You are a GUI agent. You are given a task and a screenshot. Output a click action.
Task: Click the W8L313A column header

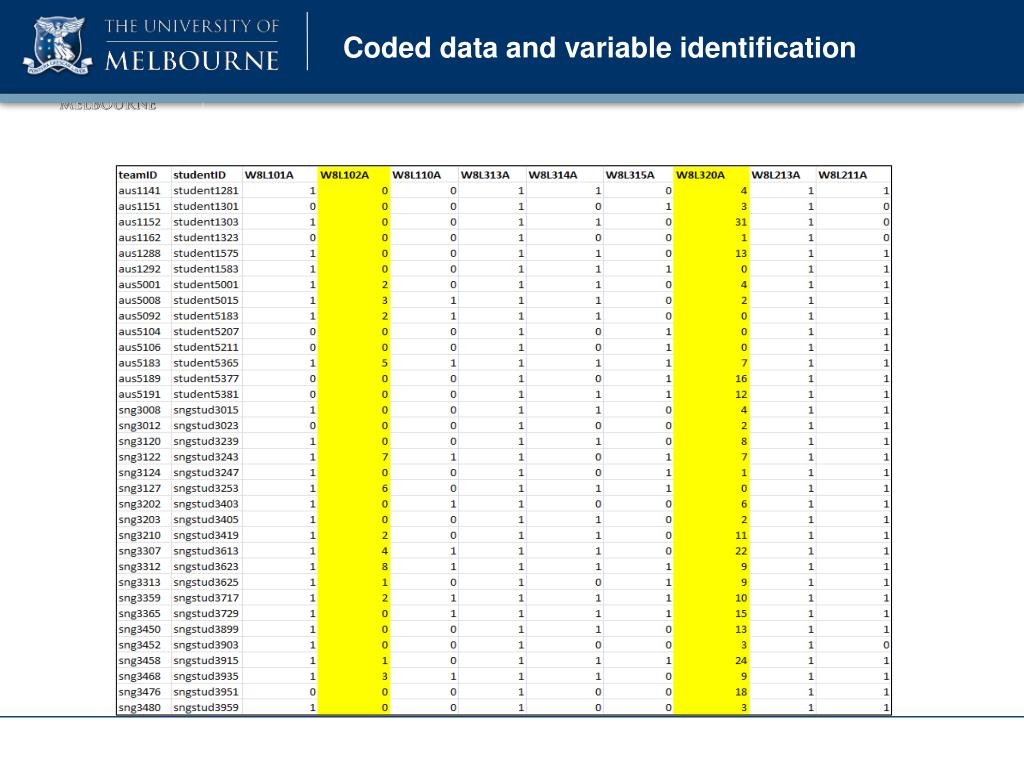(x=485, y=175)
